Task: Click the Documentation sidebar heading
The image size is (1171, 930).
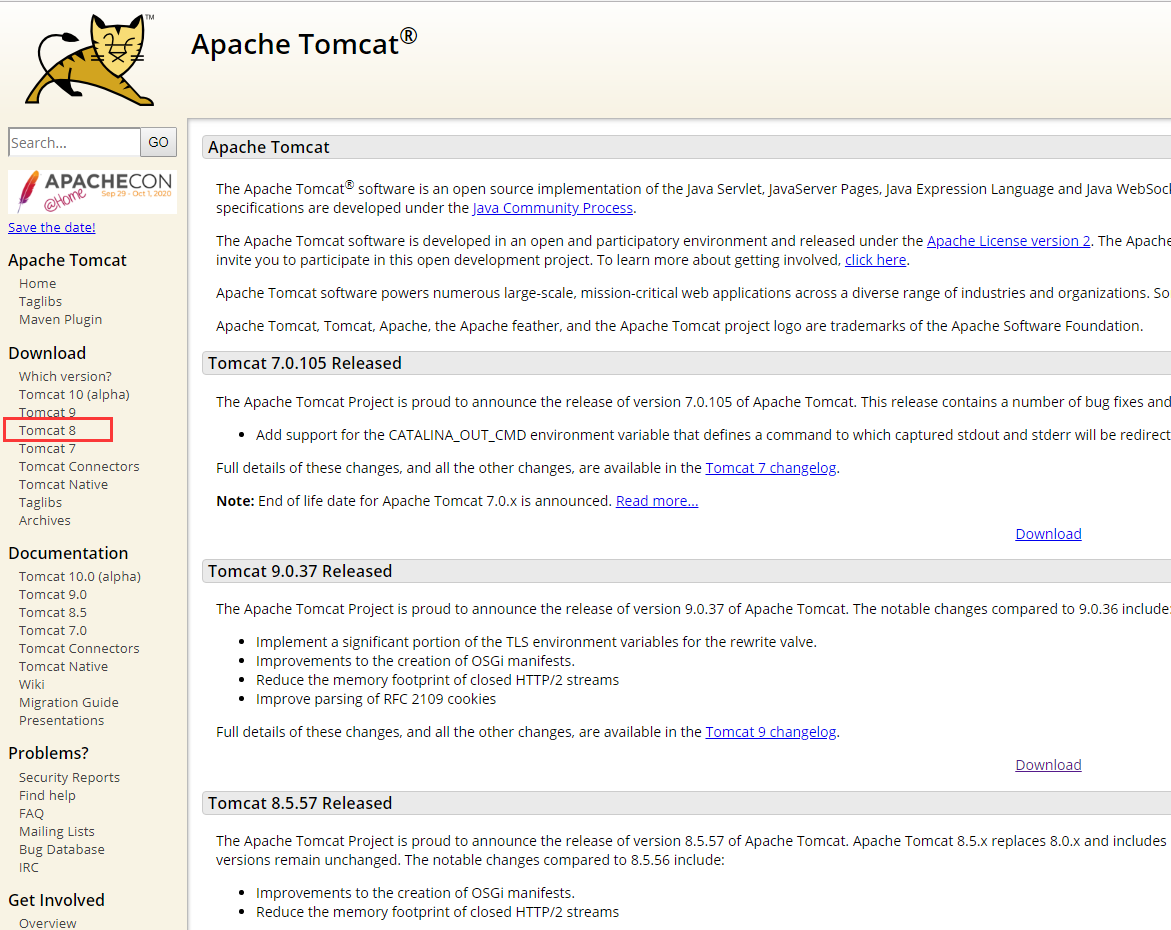Action: click(68, 553)
